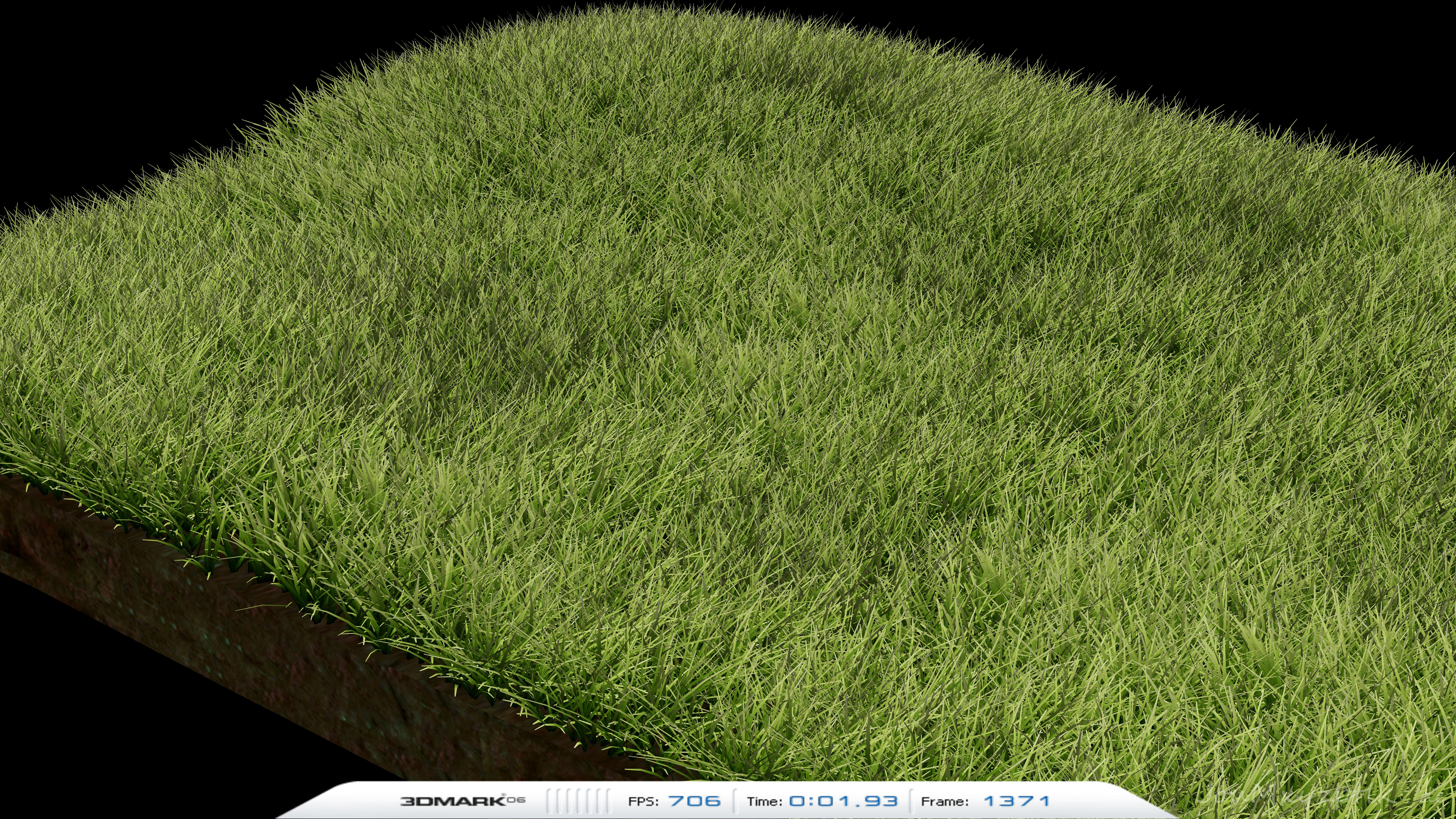
Task: Click the black area below dirt edge
Action: (113, 723)
